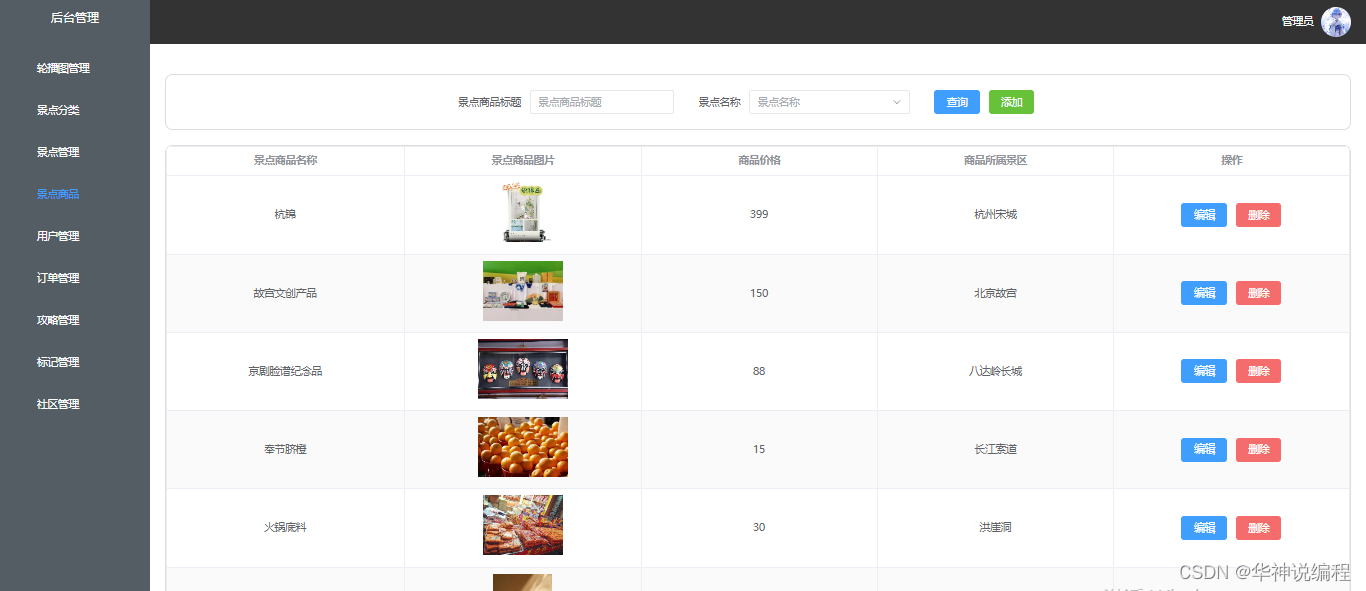The height and width of the screenshot is (591, 1366).
Task: Click the 京剧脸谱纪念品 name cell
Action: tap(285, 371)
